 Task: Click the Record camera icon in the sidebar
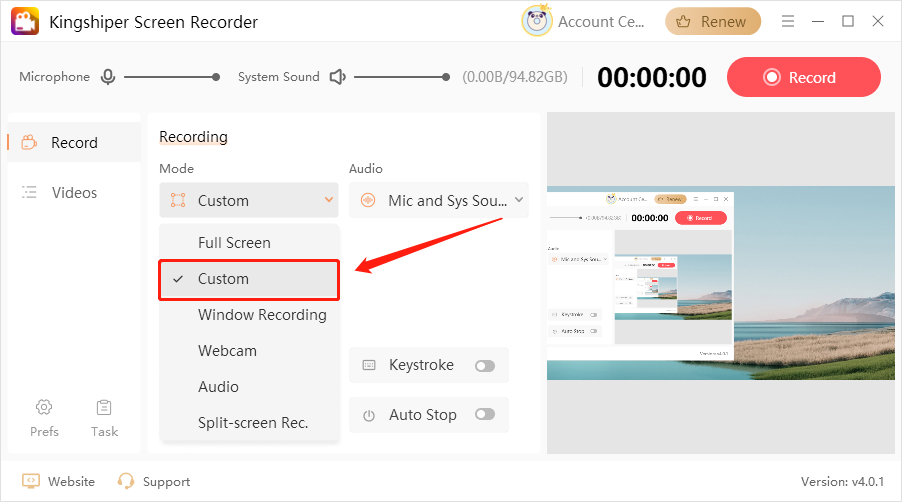(29, 142)
